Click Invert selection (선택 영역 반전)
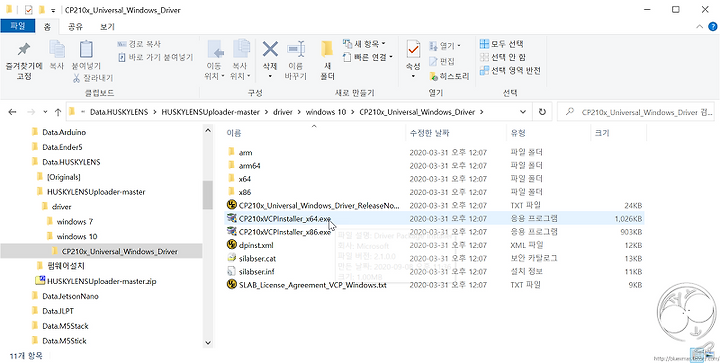The image size is (720, 363). pyautogui.click(x=510, y=71)
